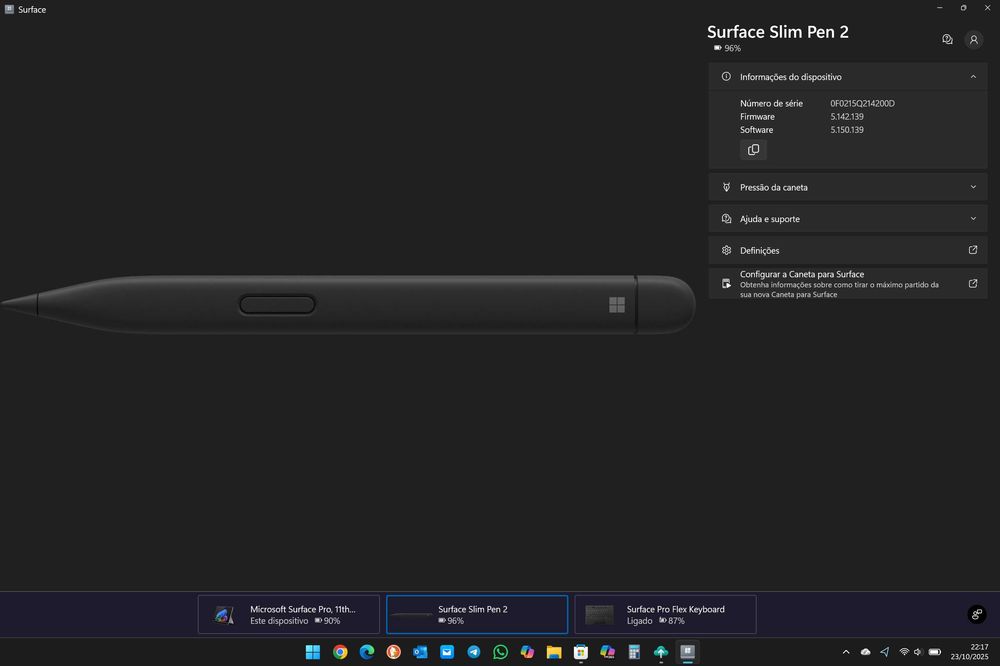Screen dimensions: 1000x666
Task: Open File Explorer from taskbar
Action: coord(554,652)
